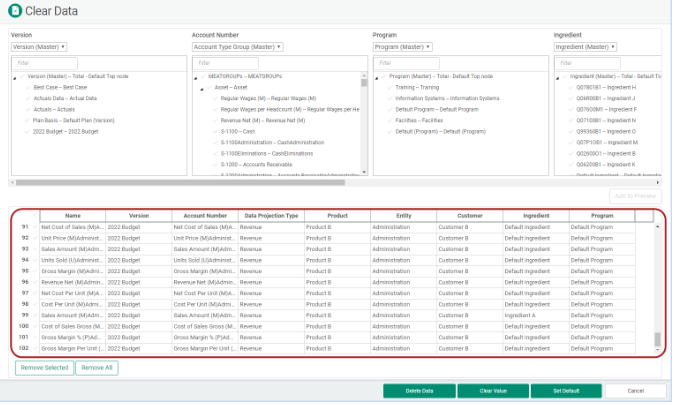
Task: Click Set Default button
Action: (x=566, y=391)
